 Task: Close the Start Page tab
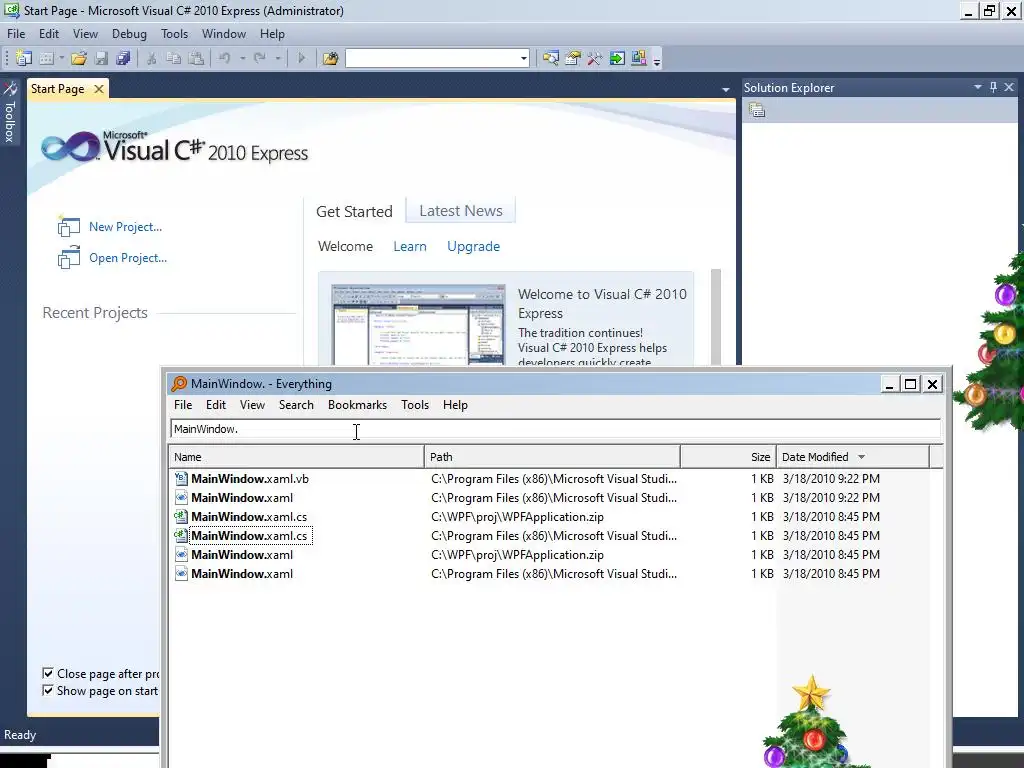[x=99, y=89]
